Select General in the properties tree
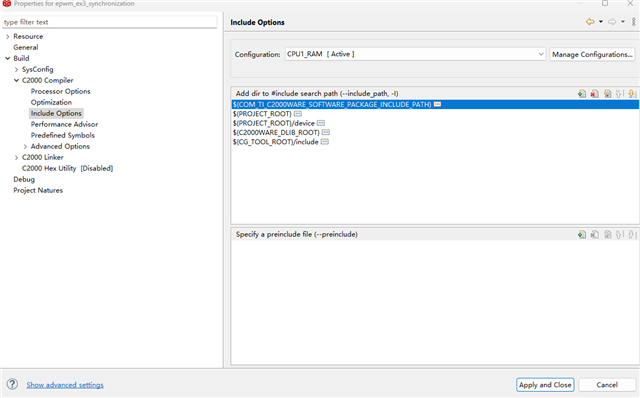 coord(26,47)
